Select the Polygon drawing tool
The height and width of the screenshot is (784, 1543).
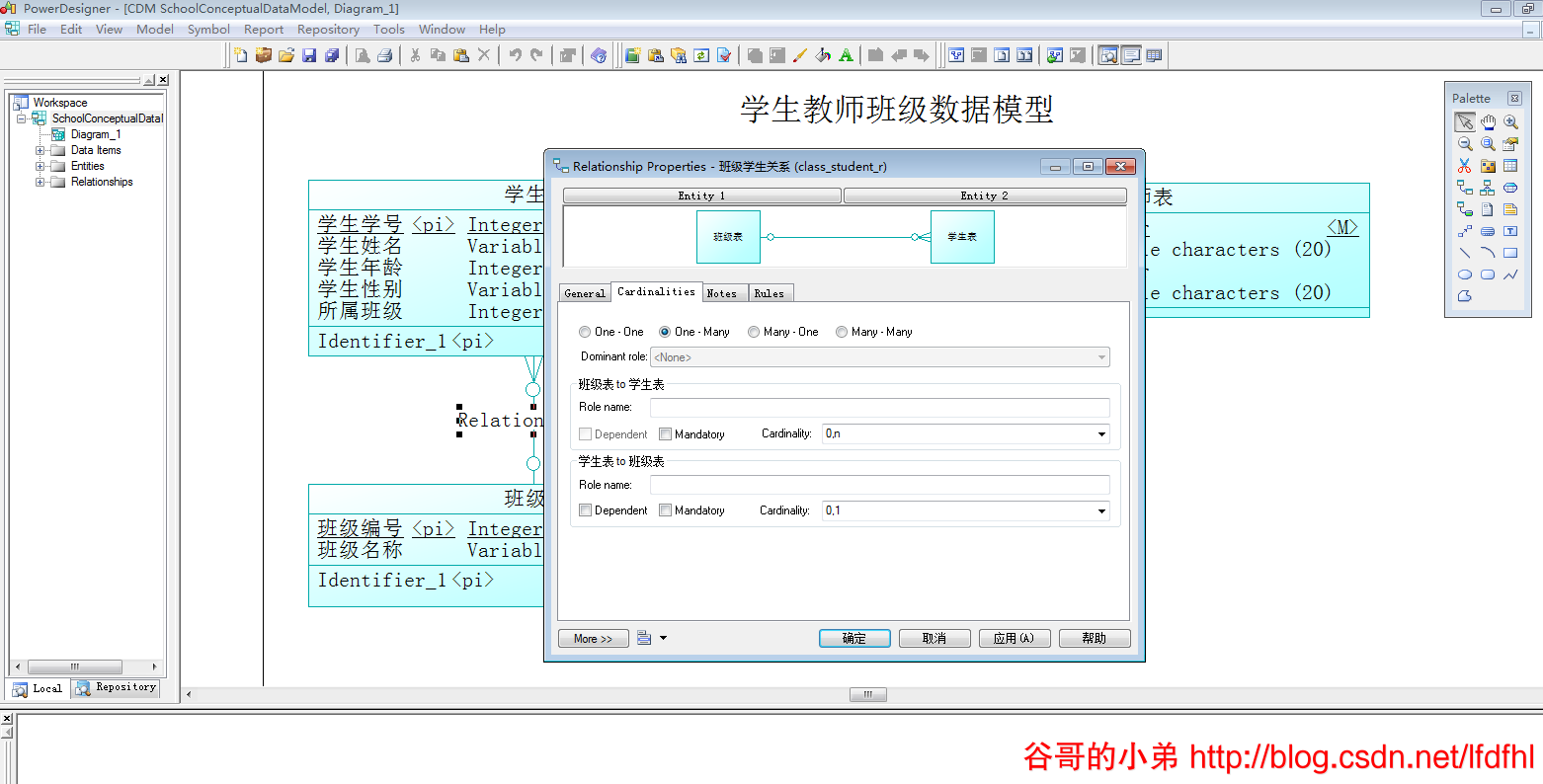pos(1464,296)
